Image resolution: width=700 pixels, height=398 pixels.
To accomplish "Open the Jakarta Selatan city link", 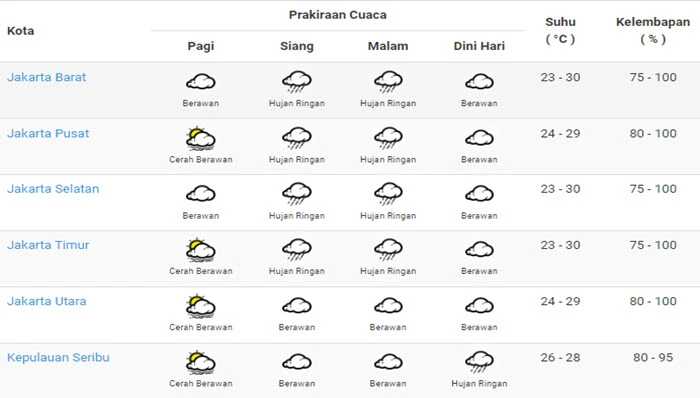I will (53, 189).
